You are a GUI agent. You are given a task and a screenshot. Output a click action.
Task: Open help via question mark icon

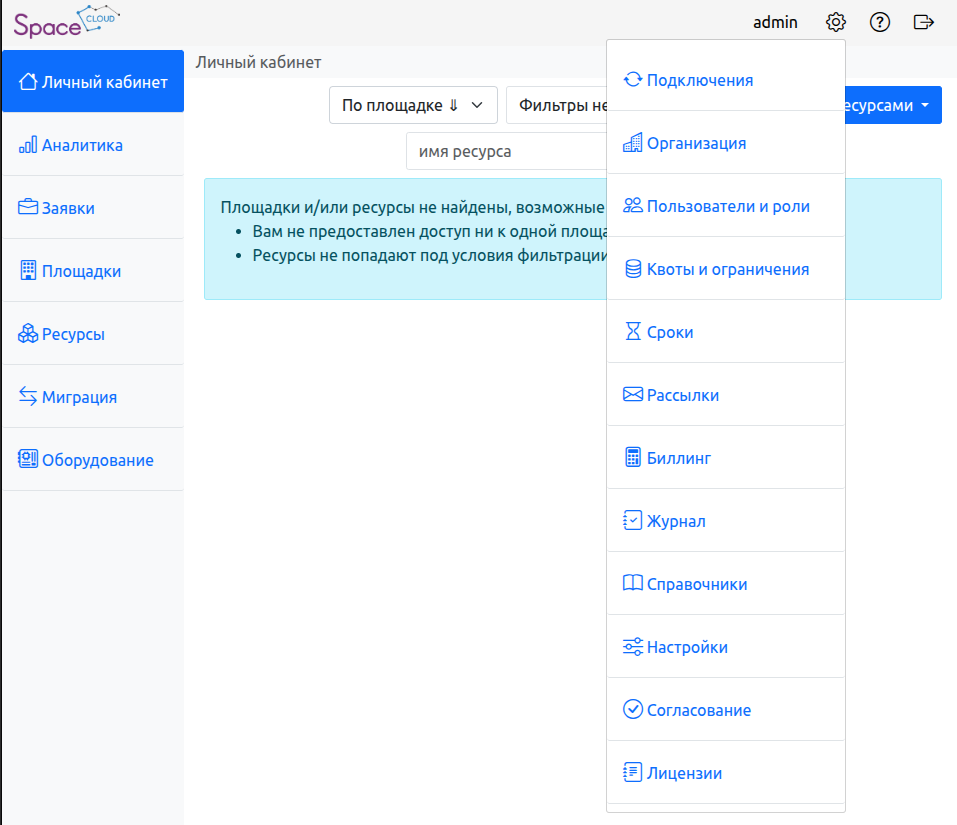click(x=880, y=22)
